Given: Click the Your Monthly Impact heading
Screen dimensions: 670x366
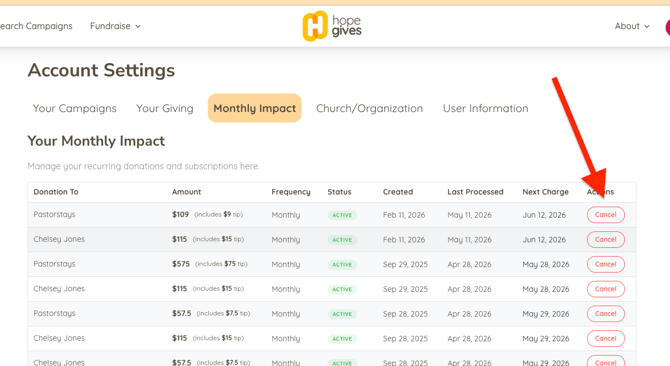Looking at the screenshot, I should pyautogui.click(x=96, y=141).
